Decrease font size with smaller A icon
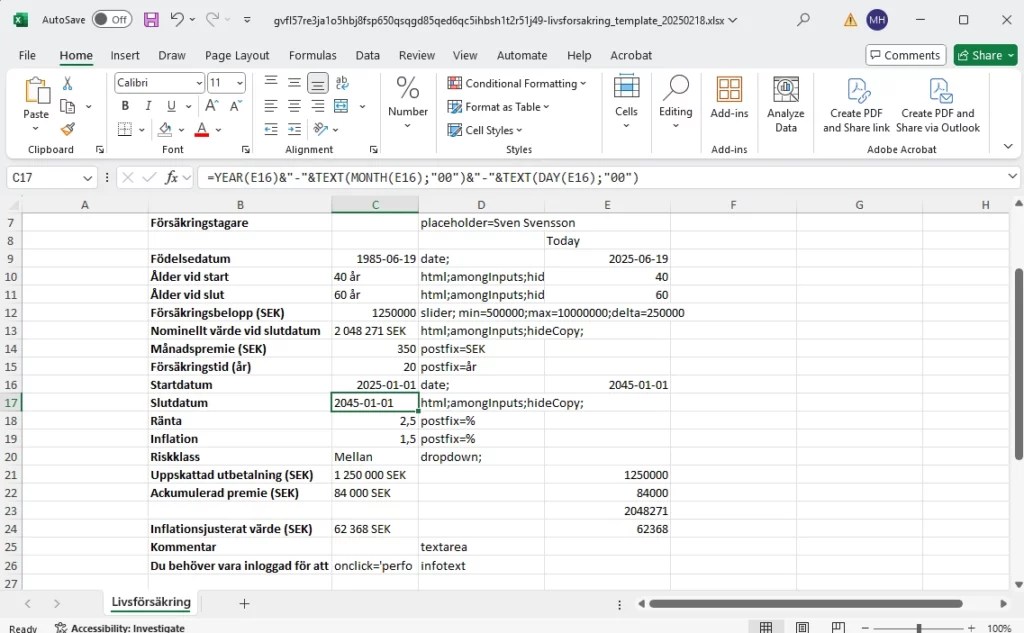 [236, 105]
